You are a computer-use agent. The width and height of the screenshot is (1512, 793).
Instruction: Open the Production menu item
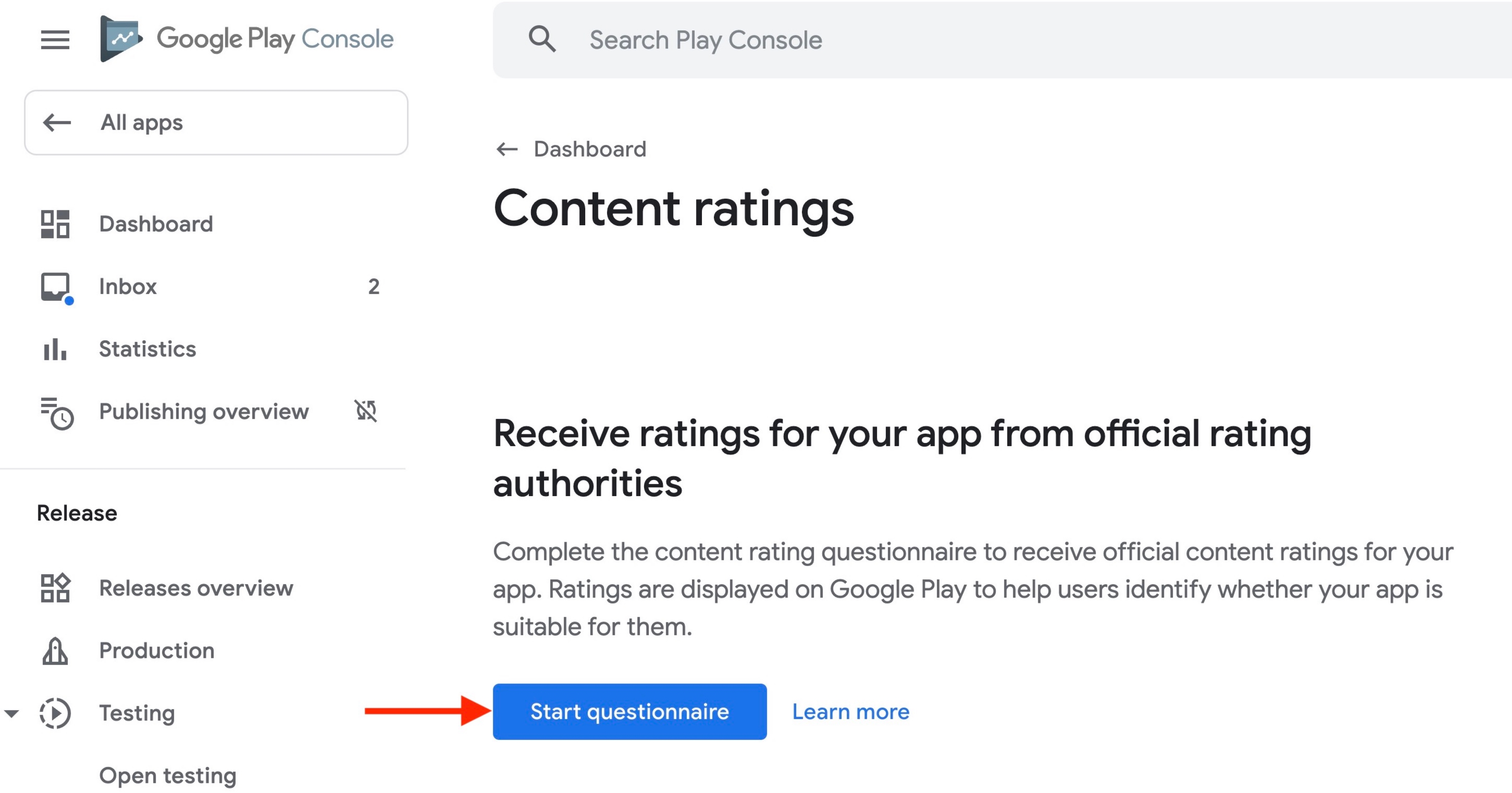click(x=157, y=651)
